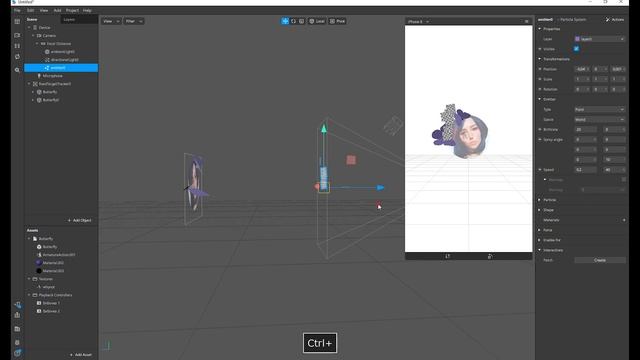Select Driver 2 playback controller

(x=51, y=311)
